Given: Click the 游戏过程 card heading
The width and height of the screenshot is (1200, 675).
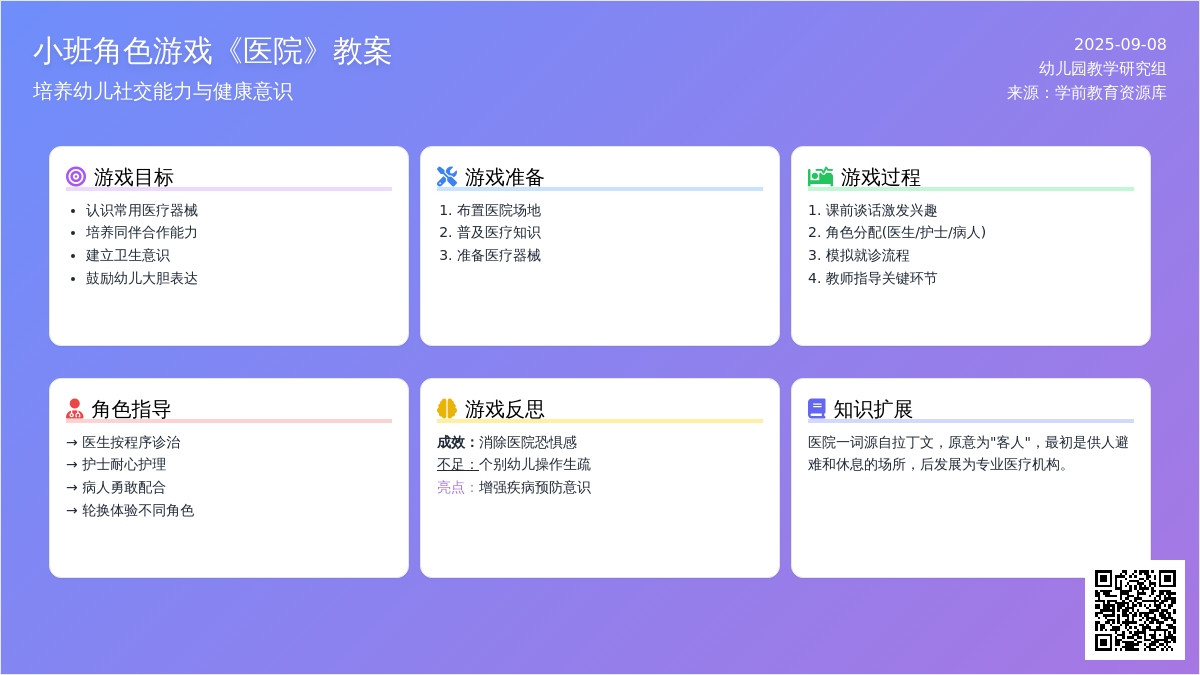Looking at the screenshot, I should tap(880, 177).
